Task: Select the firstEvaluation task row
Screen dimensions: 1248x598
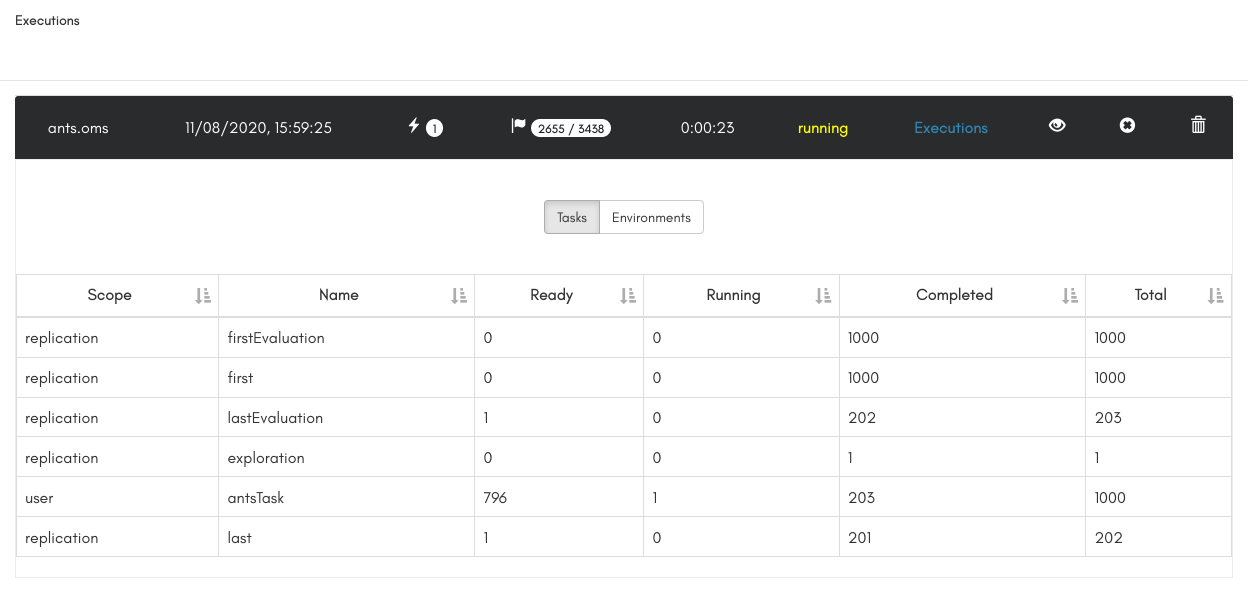Action: click(x=276, y=338)
